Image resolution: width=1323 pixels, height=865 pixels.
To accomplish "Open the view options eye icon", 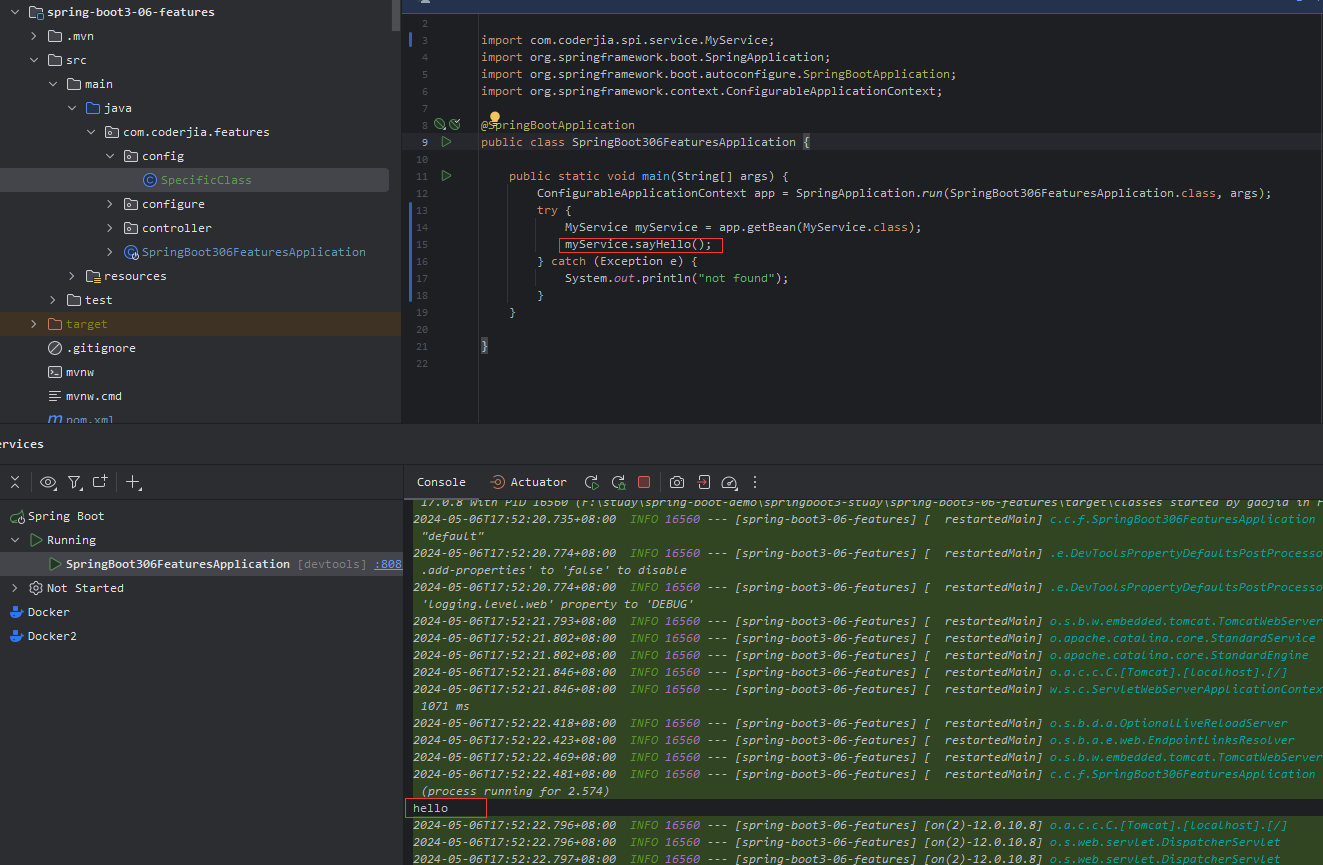I will tap(48, 482).
